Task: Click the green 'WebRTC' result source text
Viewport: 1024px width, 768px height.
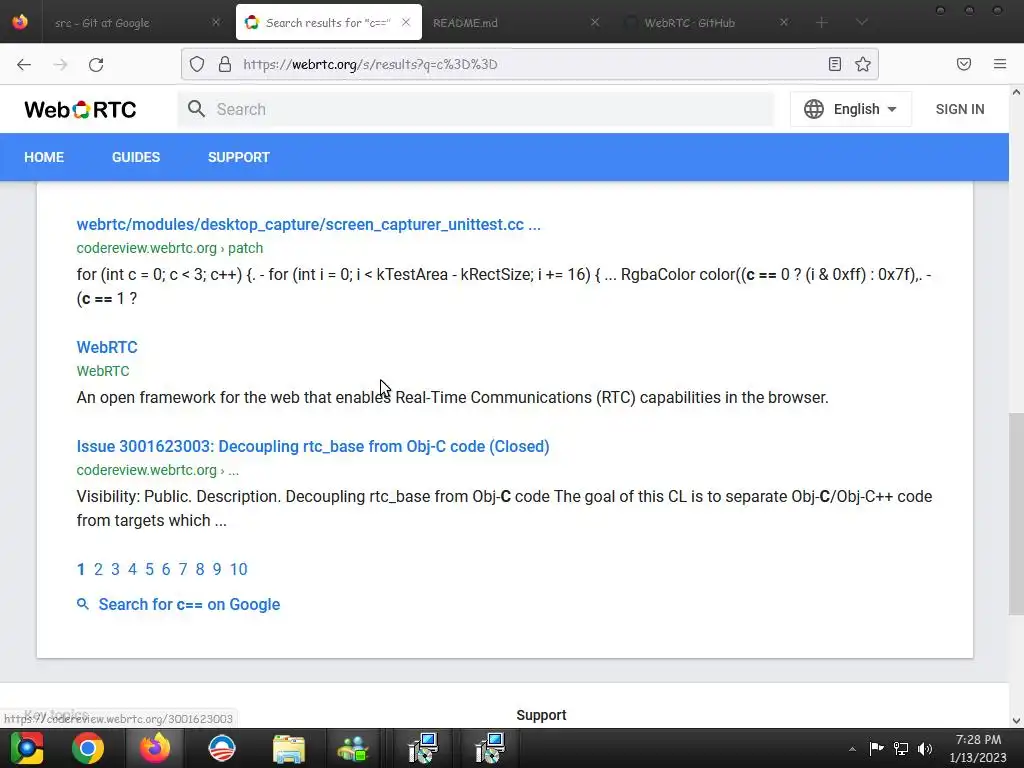Action: (103, 371)
